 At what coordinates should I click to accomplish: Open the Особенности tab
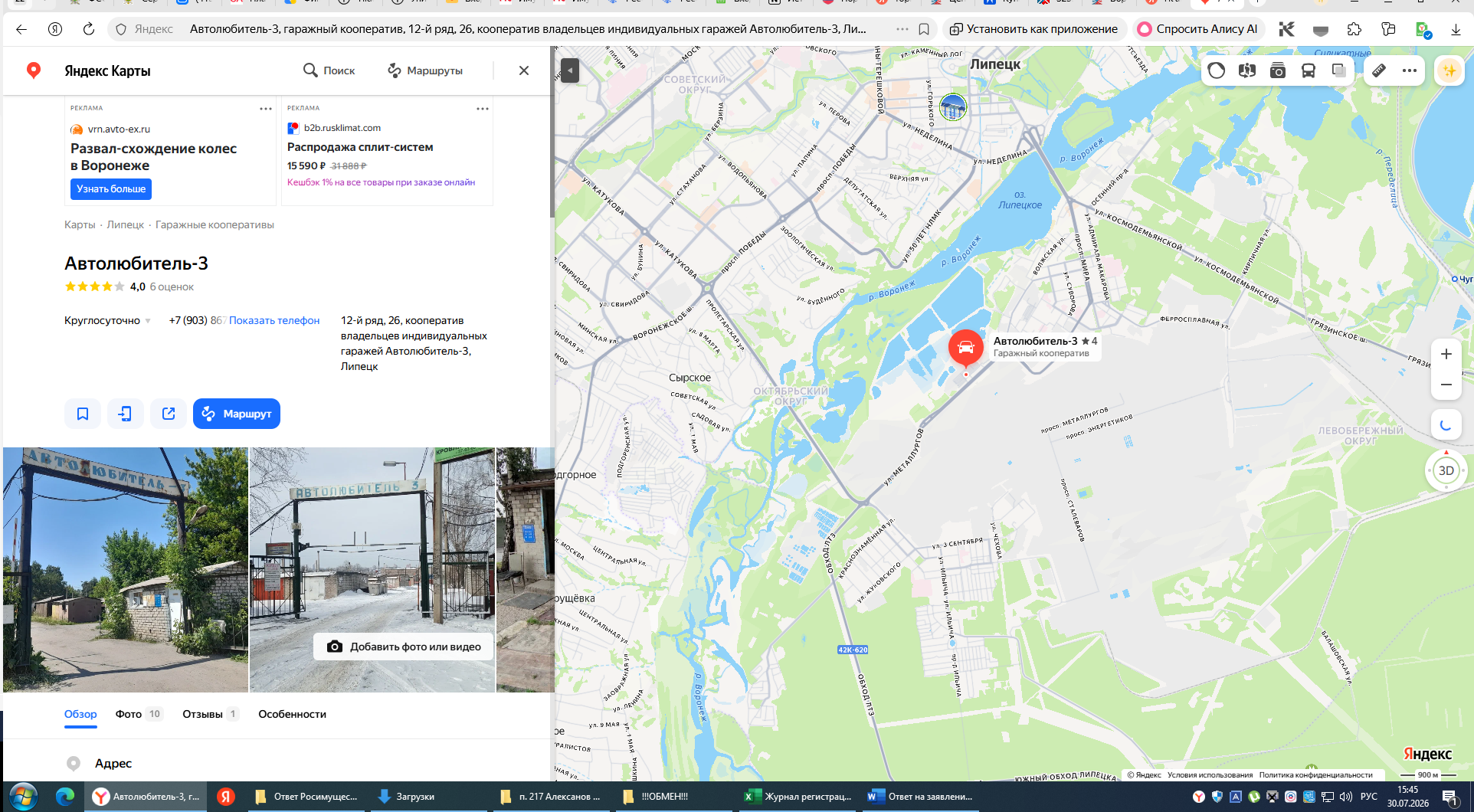tap(292, 714)
